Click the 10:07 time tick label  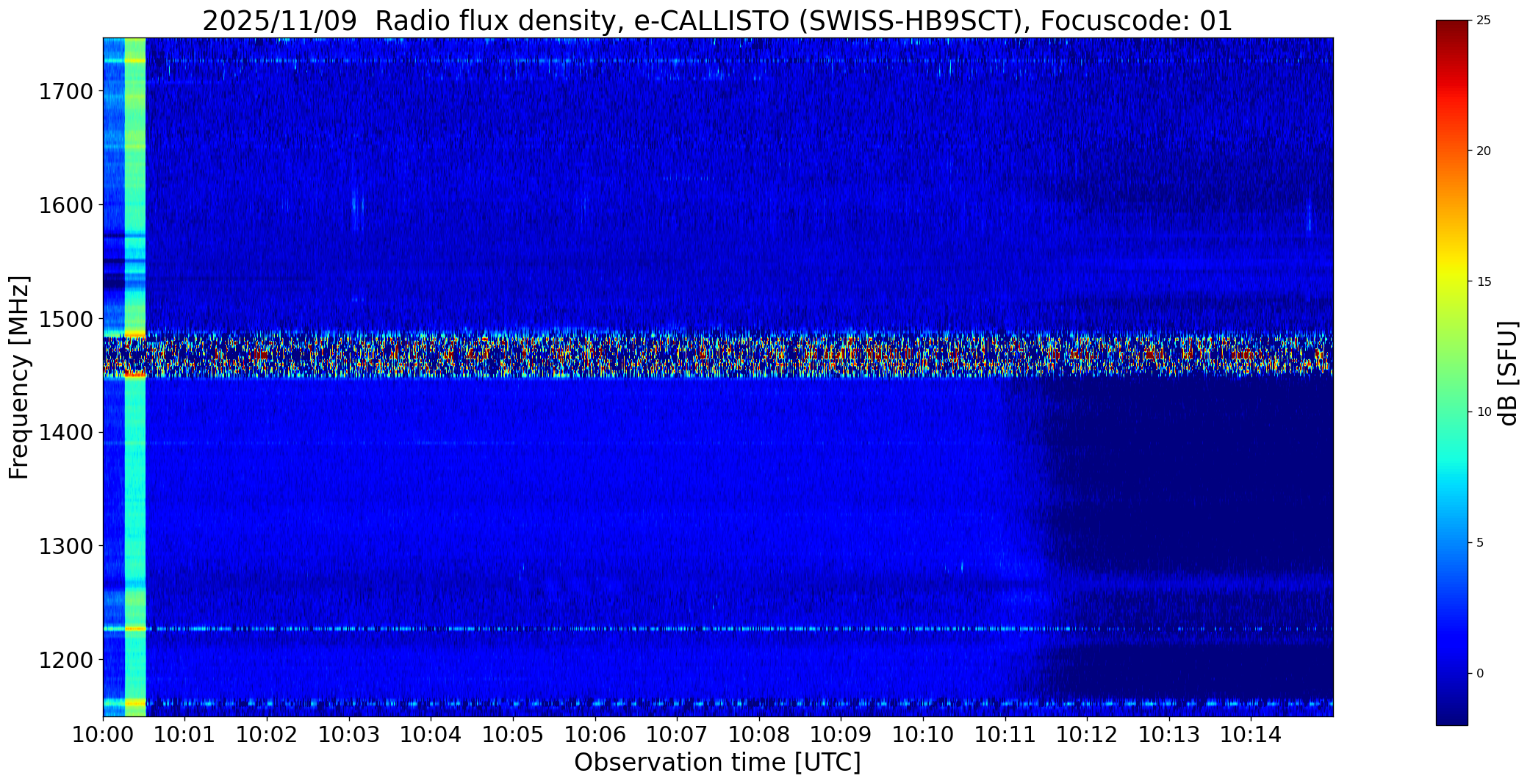pyautogui.click(x=677, y=735)
